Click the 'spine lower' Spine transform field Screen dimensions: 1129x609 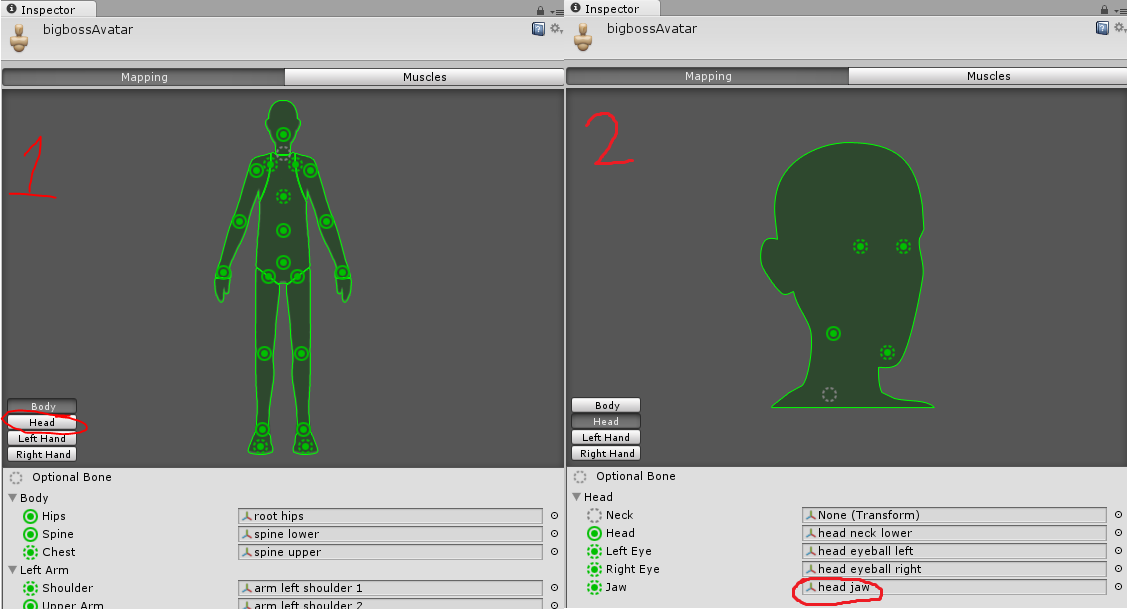coord(390,535)
